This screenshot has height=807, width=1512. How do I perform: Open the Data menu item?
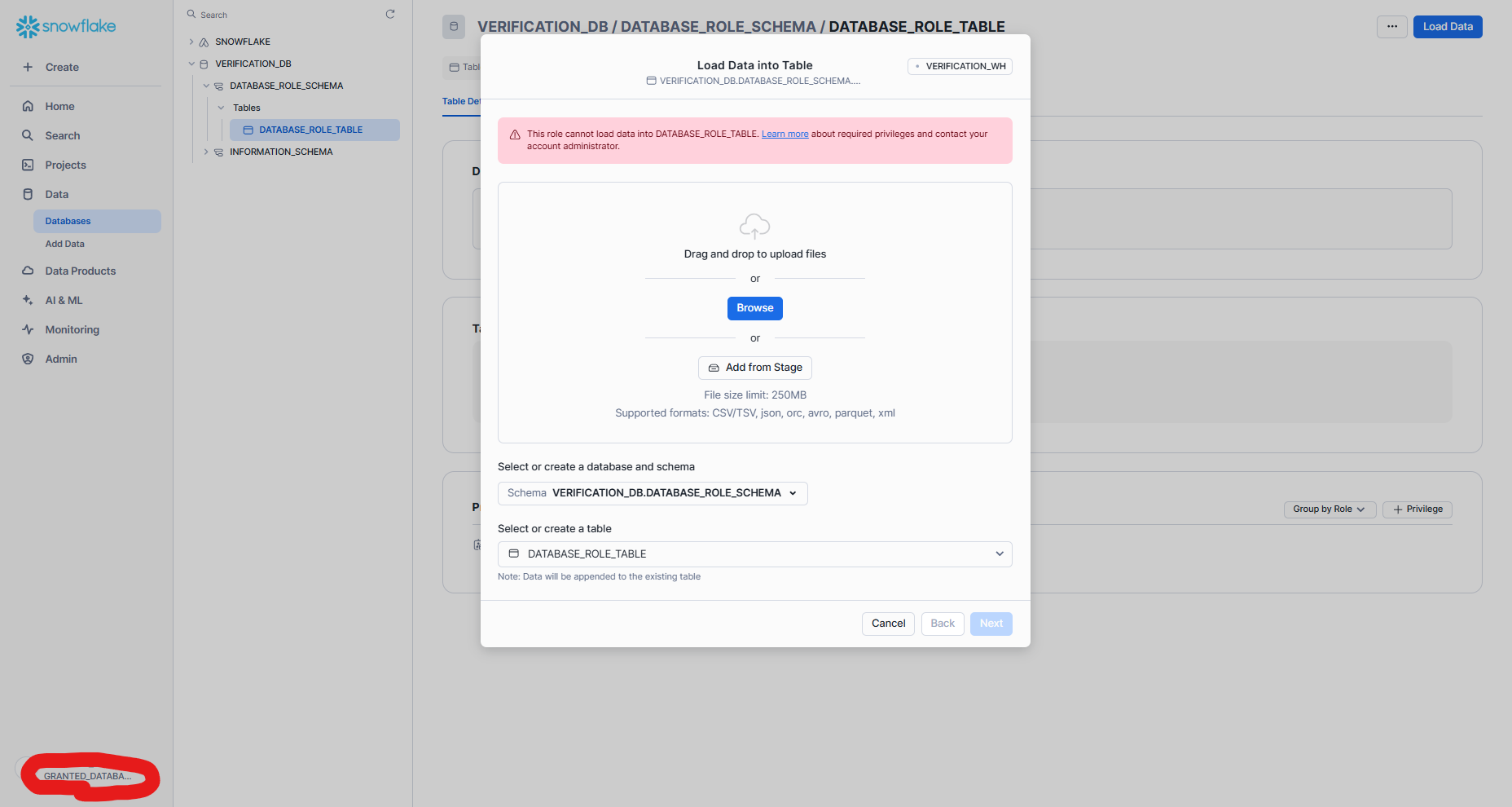[57, 194]
